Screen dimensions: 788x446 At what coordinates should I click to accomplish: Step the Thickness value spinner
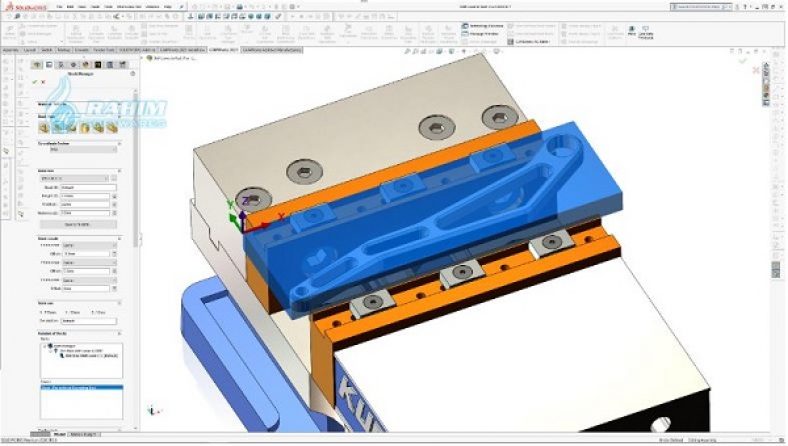point(114,213)
